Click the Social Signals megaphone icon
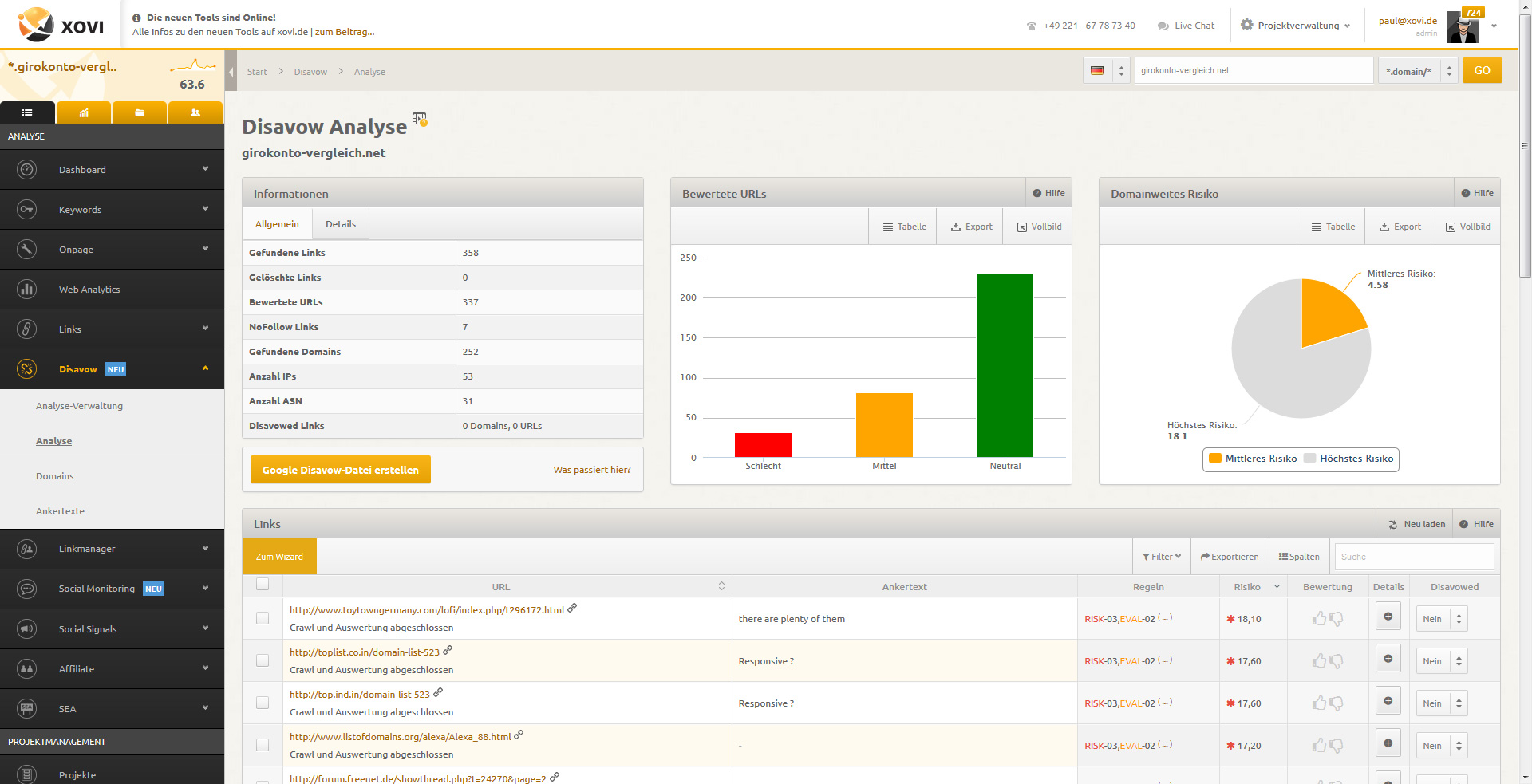This screenshot has width=1532, height=784. coord(26,628)
